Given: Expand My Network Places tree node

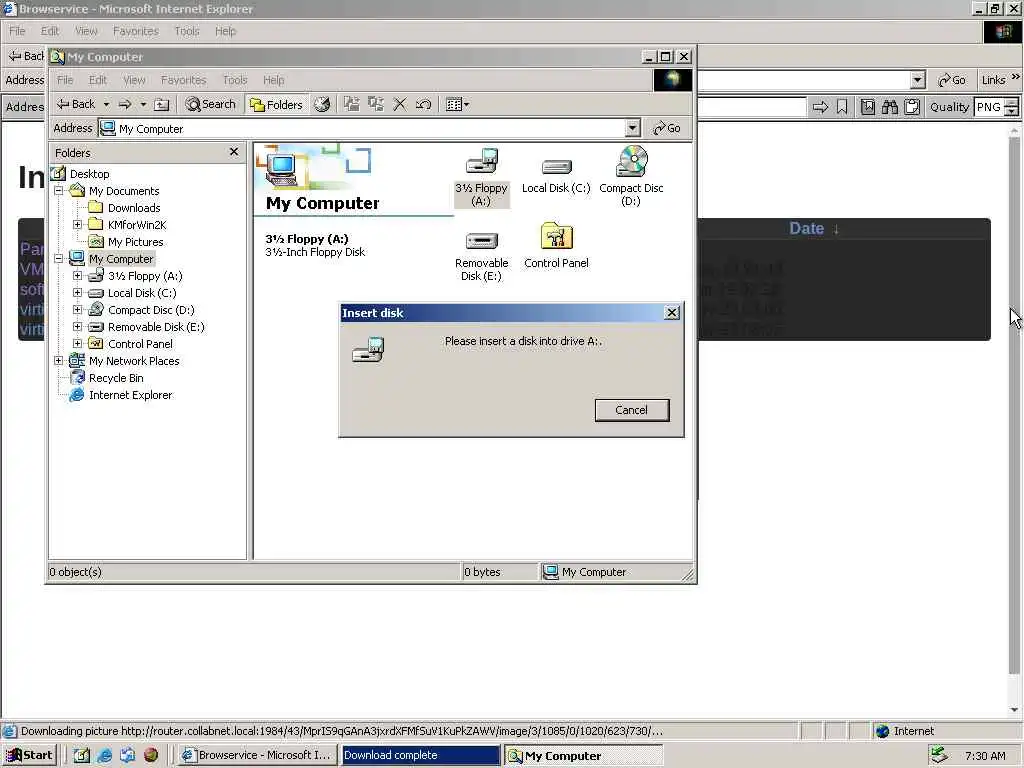Looking at the screenshot, I should pos(59,360).
